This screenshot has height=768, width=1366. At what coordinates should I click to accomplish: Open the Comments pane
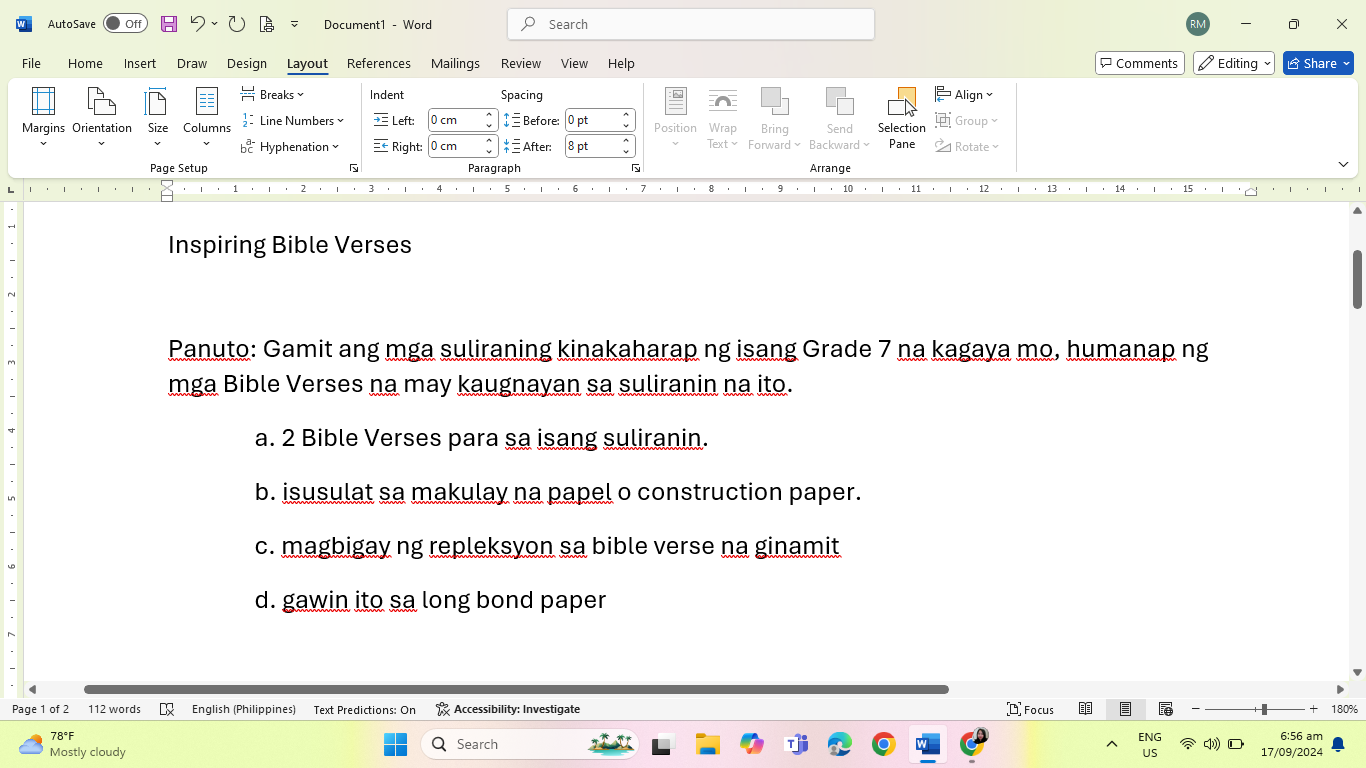point(1140,63)
